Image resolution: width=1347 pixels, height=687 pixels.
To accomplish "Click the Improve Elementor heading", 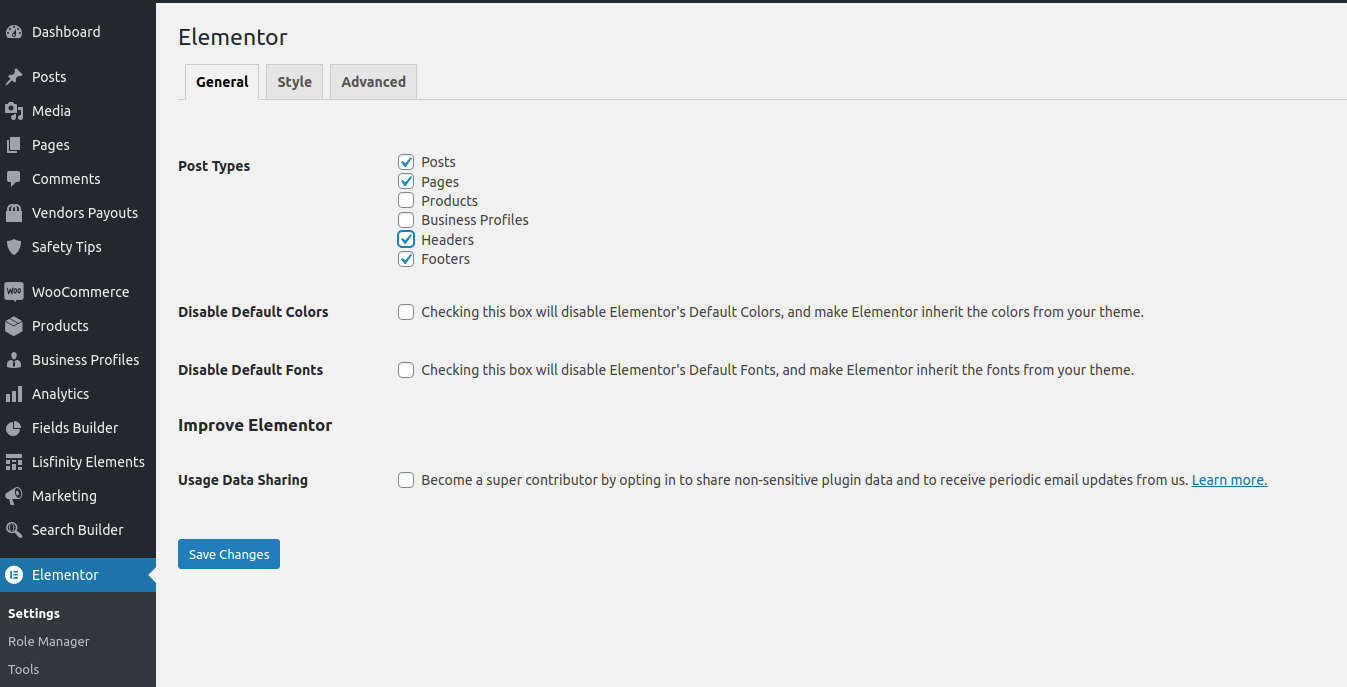I will point(255,425).
